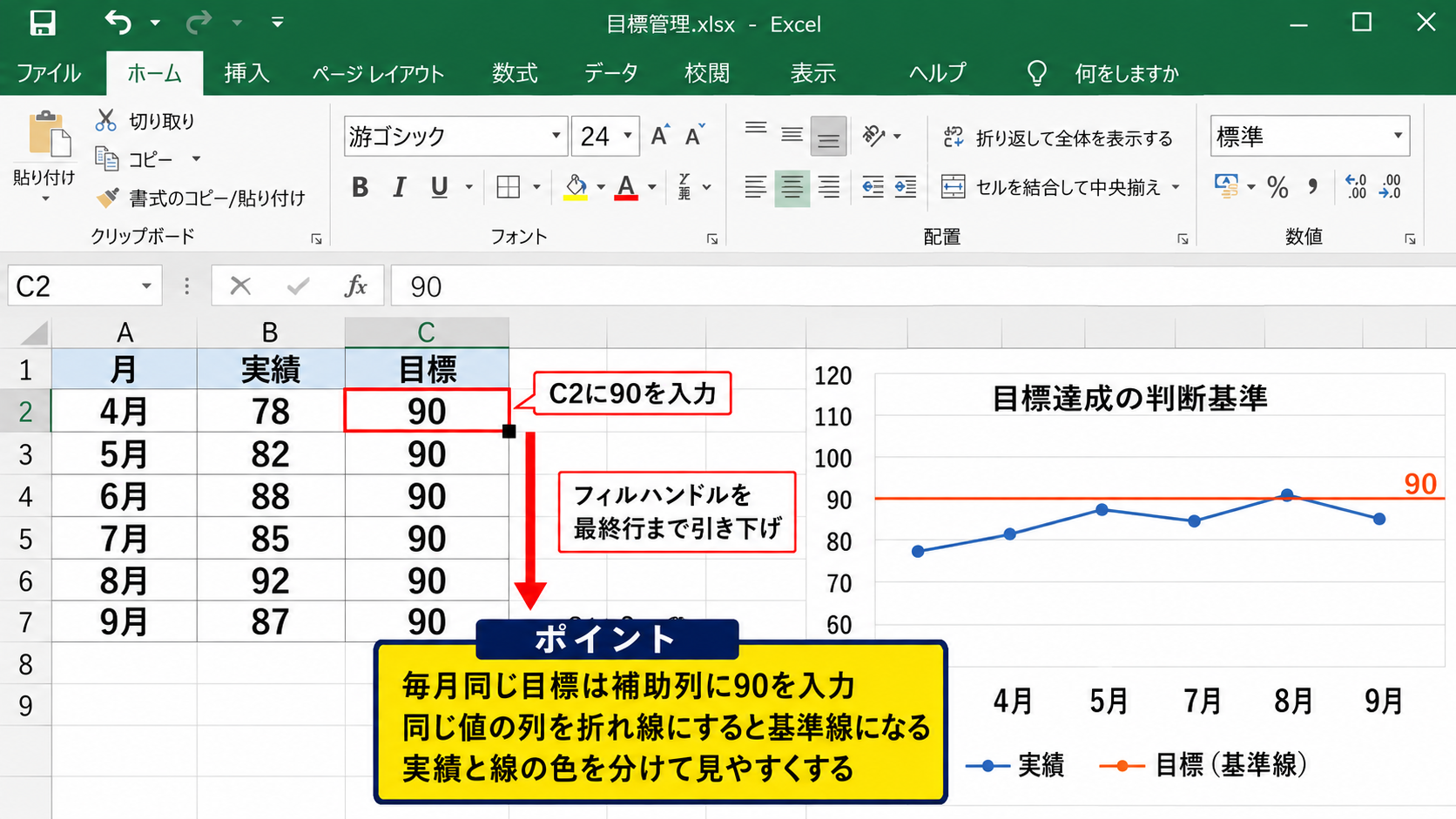Apply comma style number format
This screenshot has width=1456, height=819.
tap(1313, 187)
